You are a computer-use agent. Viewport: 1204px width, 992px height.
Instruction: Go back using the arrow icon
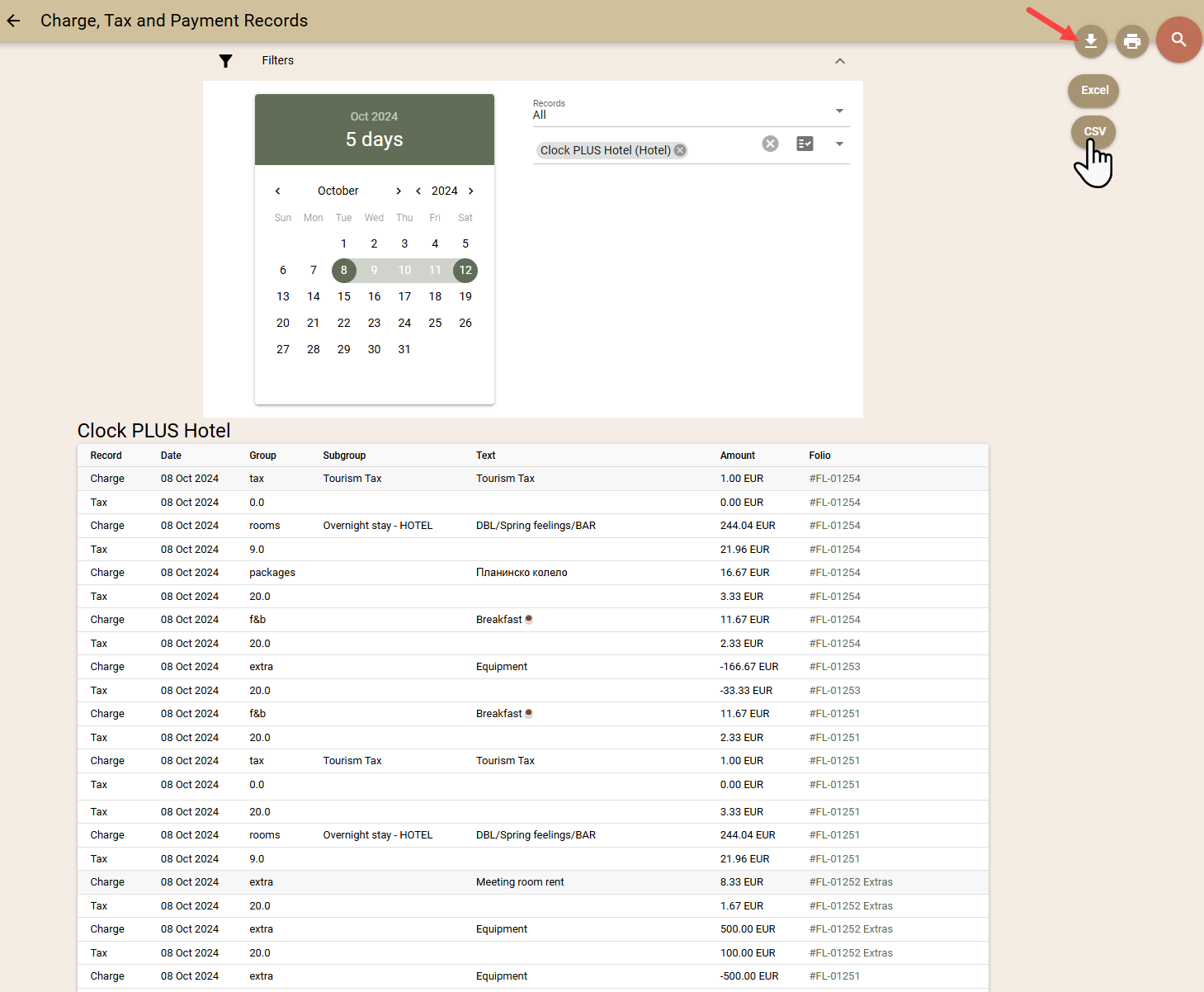(13, 21)
